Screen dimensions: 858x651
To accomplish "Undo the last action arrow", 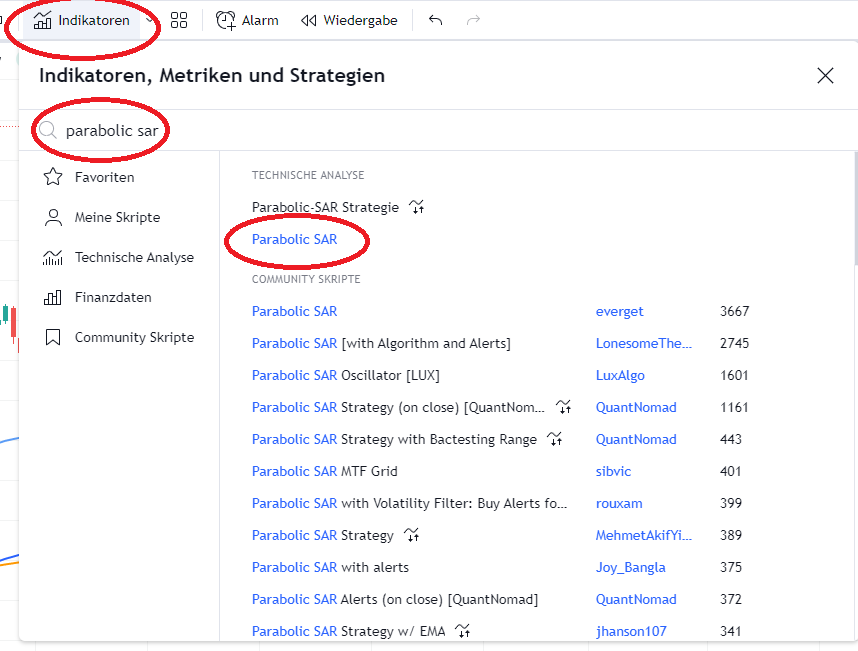I will coord(435,20).
